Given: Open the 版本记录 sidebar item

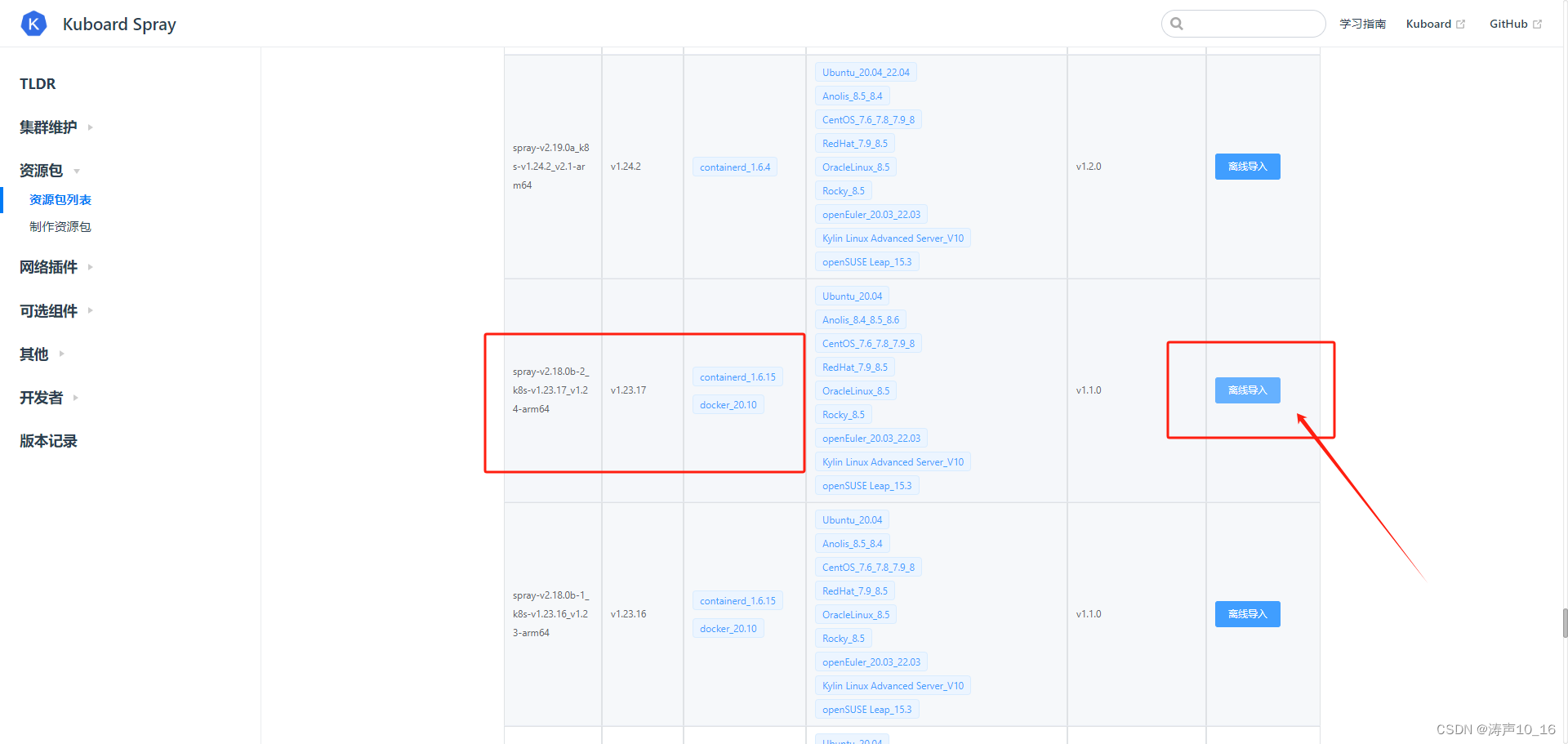Looking at the screenshot, I should [x=48, y=441].
